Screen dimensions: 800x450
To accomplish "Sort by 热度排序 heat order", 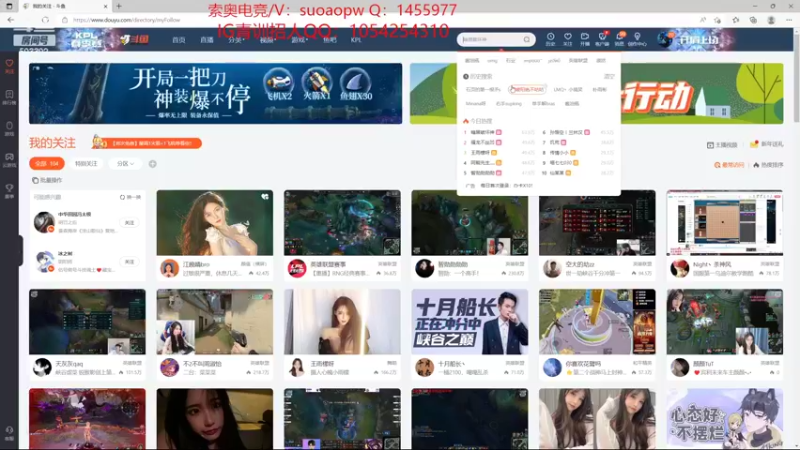I will pos(768,165).
